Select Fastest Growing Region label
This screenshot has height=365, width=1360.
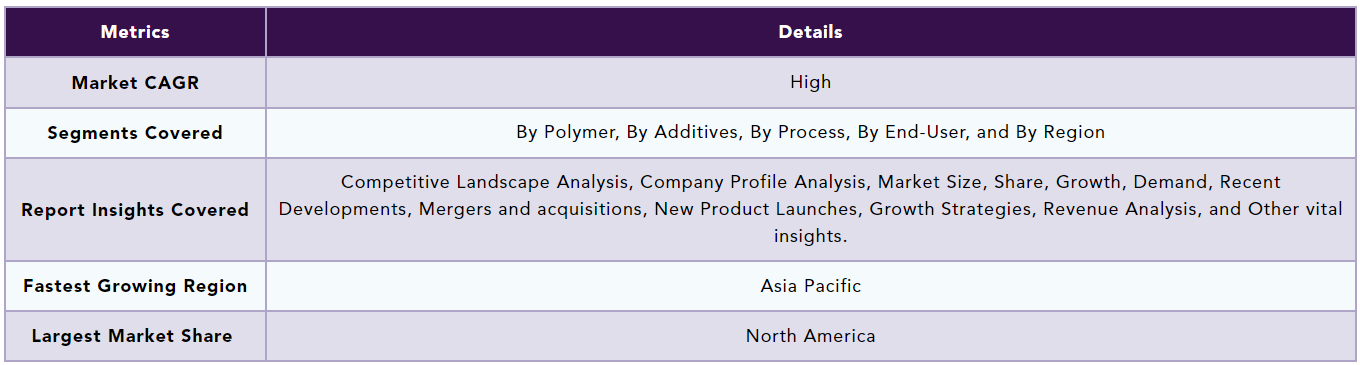135,286
